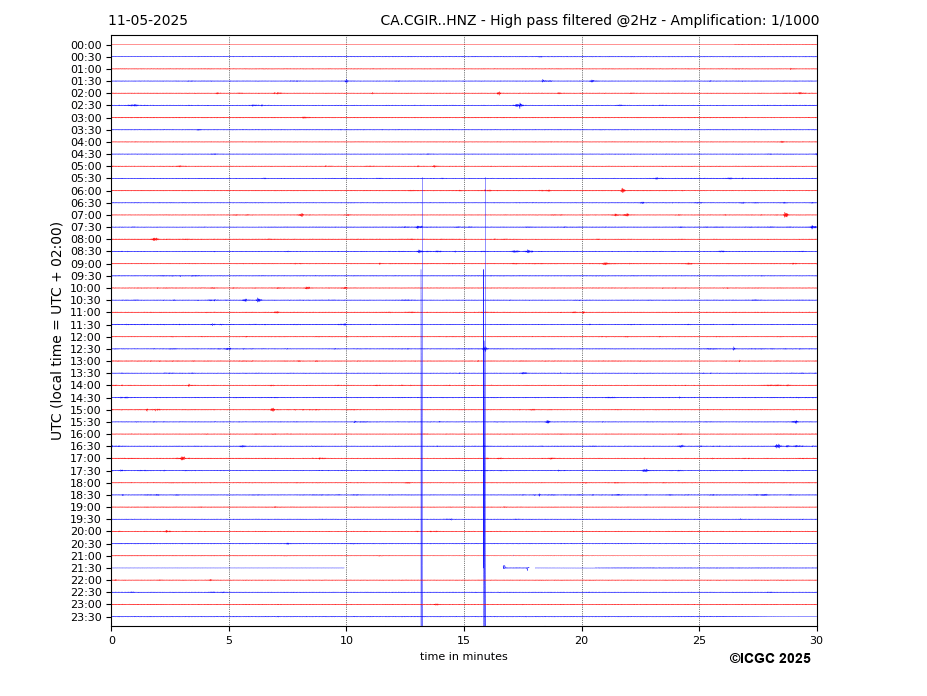Pick the 01:00 row time label
Image resolution: width=927 pixels, height=696 pixels.
pos(86,70)
